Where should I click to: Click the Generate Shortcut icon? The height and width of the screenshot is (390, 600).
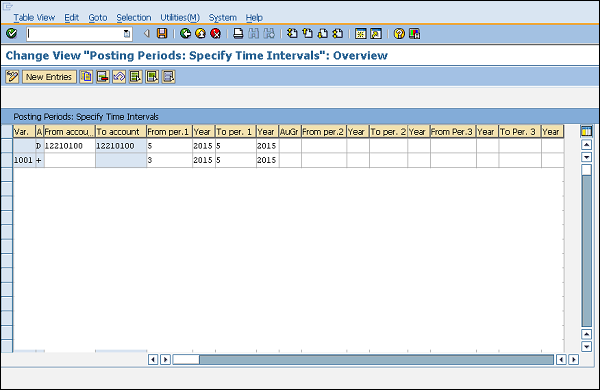tap(376, 34)
